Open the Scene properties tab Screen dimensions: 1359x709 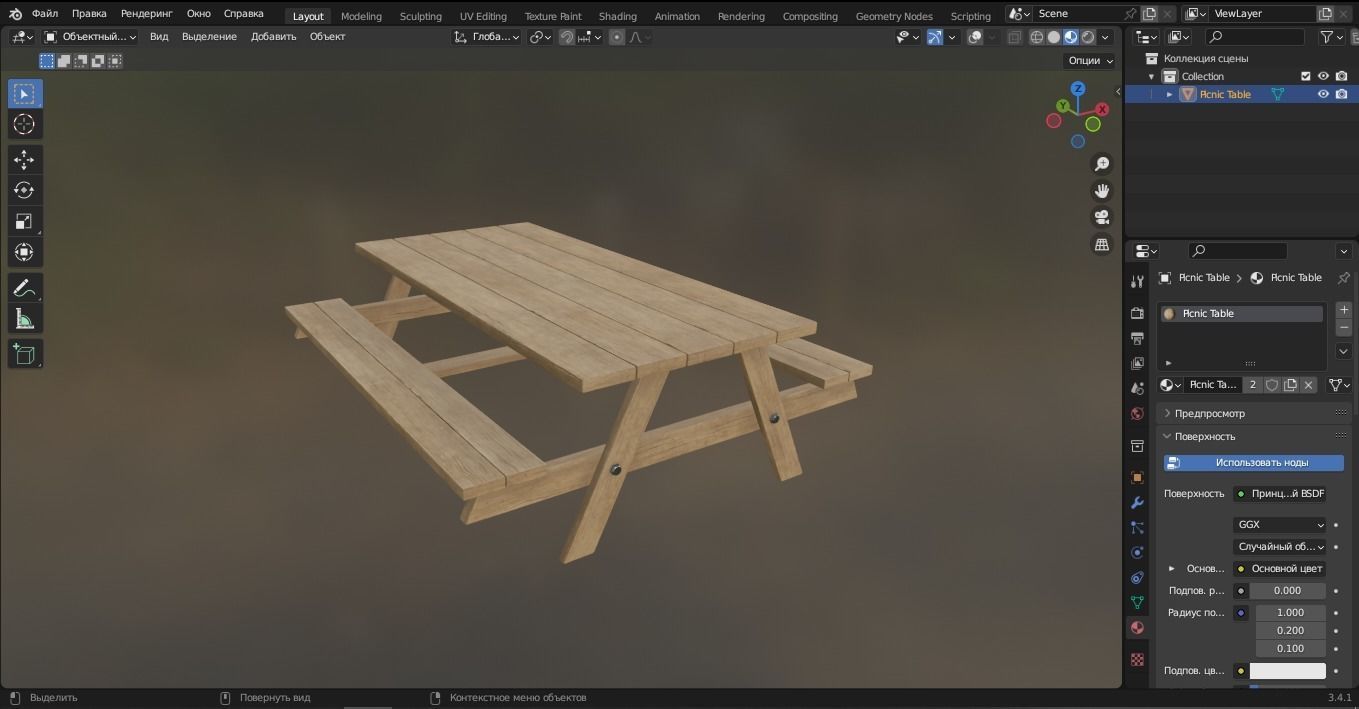[1137, 389]
